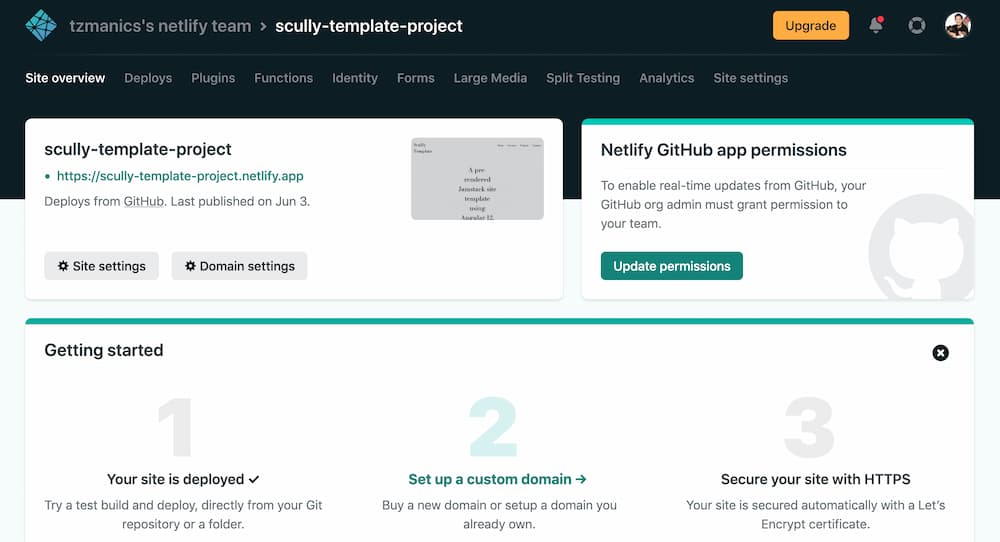This screenshot has width=1000, height=542.
Task: Dismiss the Getting started panel
Action: (940, 353)
